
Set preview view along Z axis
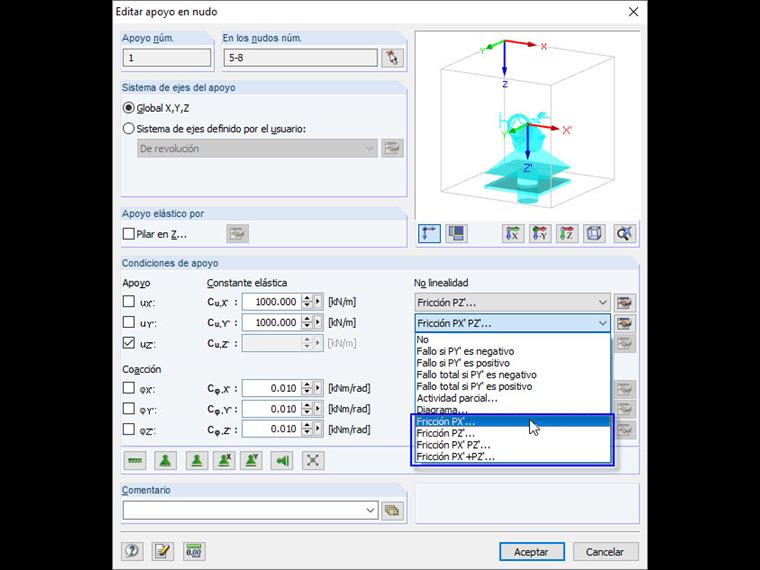tap(567, 234)
